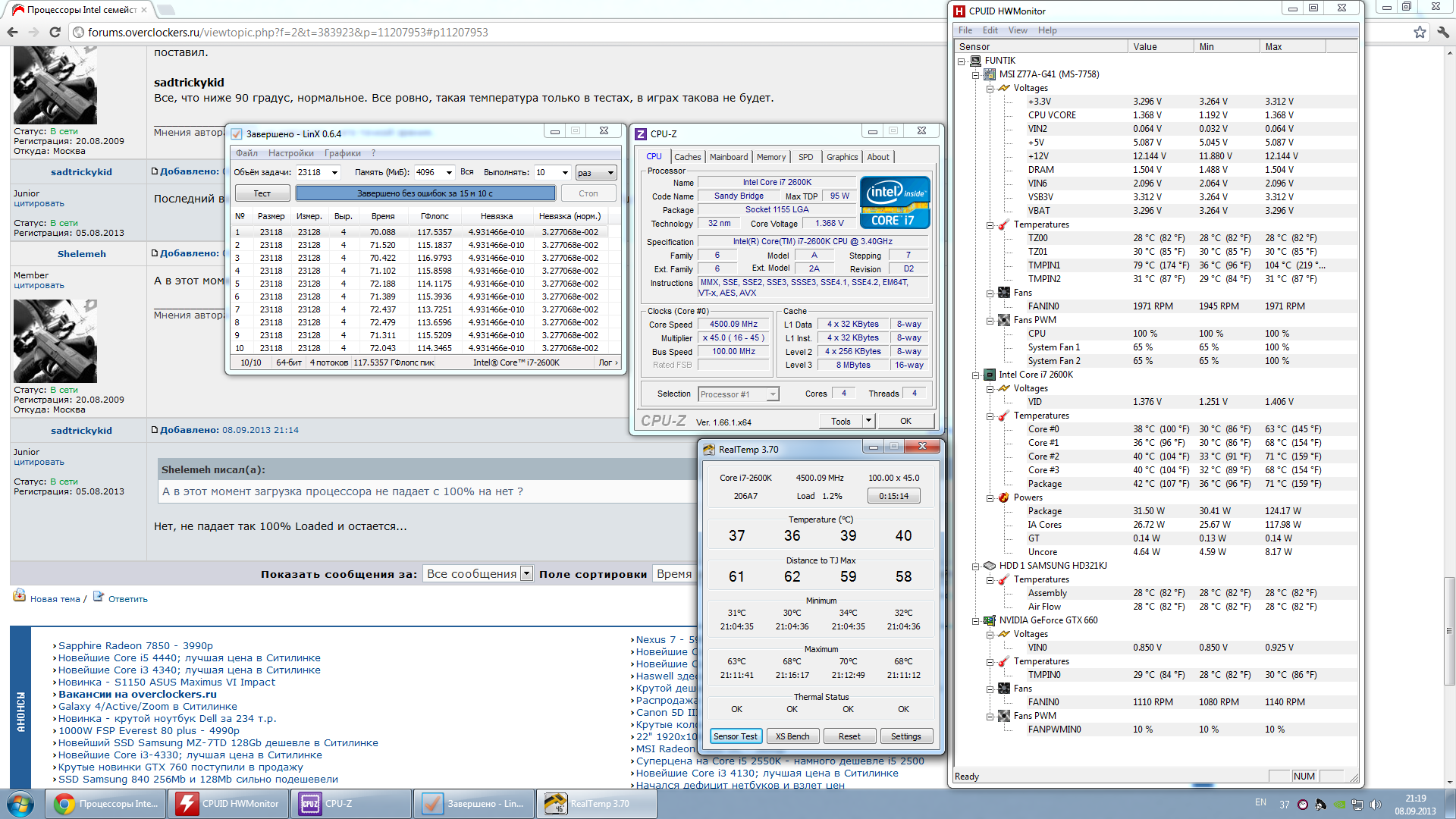Image resolution: width=1456 pixels, height=819 pixels.
Task: Click the Ответить reply link
Action: (127, 599)
